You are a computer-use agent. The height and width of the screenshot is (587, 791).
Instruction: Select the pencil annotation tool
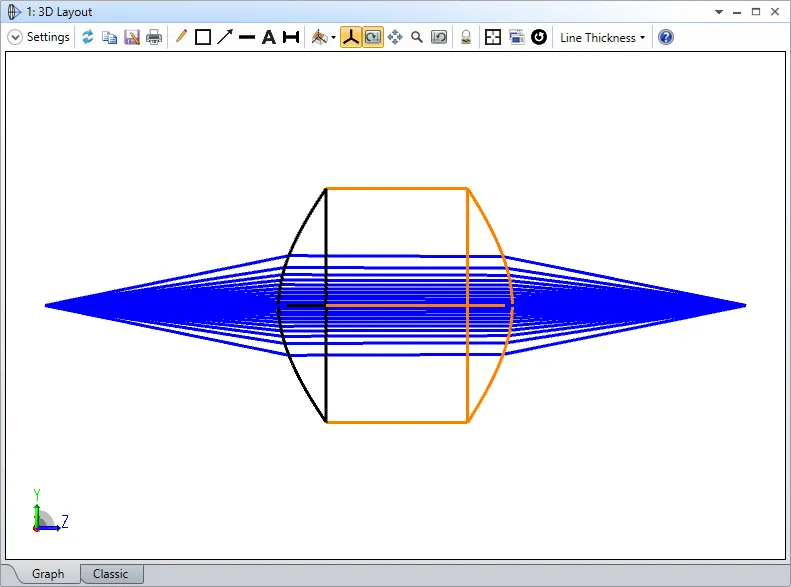[181, 37]
